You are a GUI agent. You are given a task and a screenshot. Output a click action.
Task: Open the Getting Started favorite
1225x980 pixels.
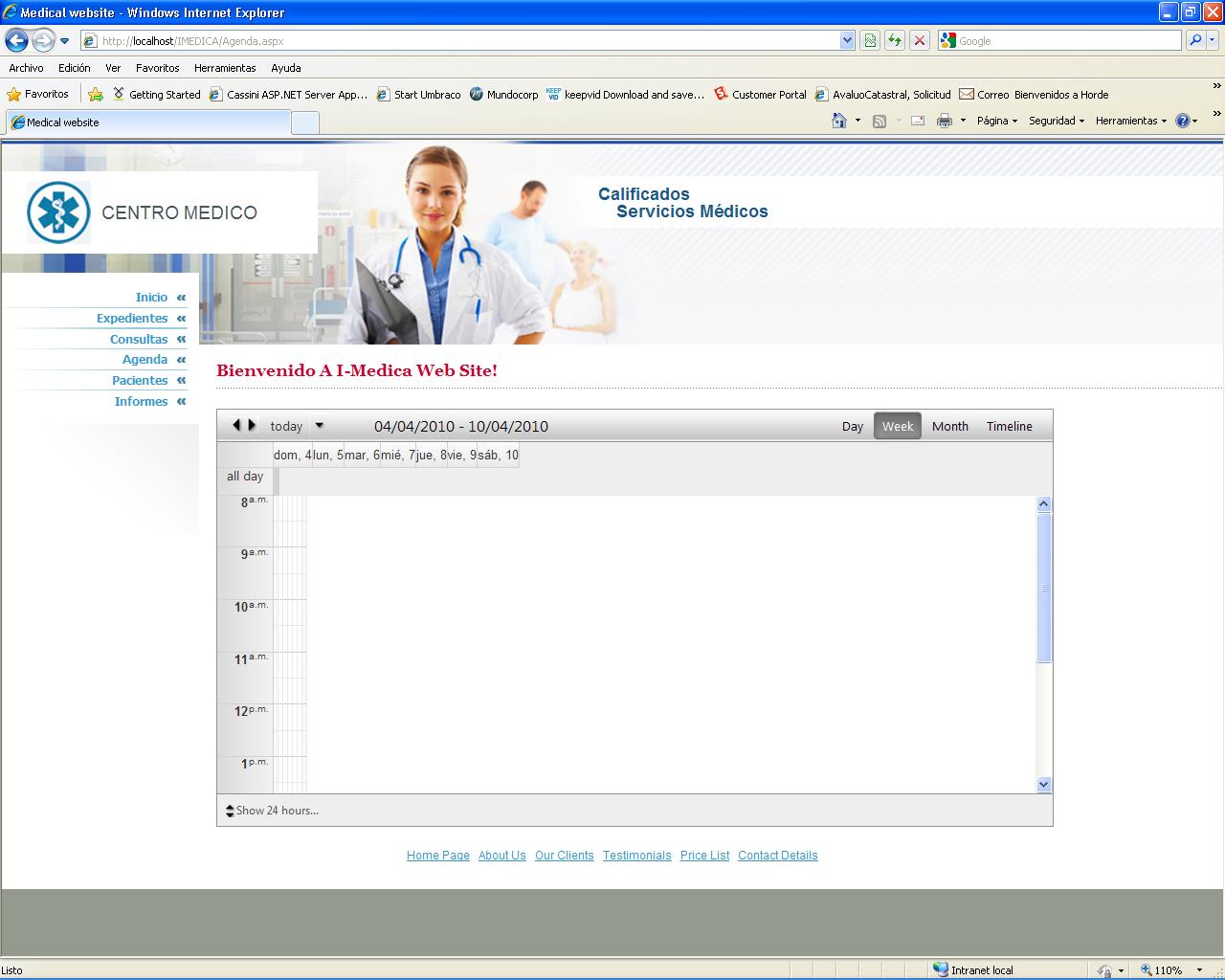click(x=156, y=94)
